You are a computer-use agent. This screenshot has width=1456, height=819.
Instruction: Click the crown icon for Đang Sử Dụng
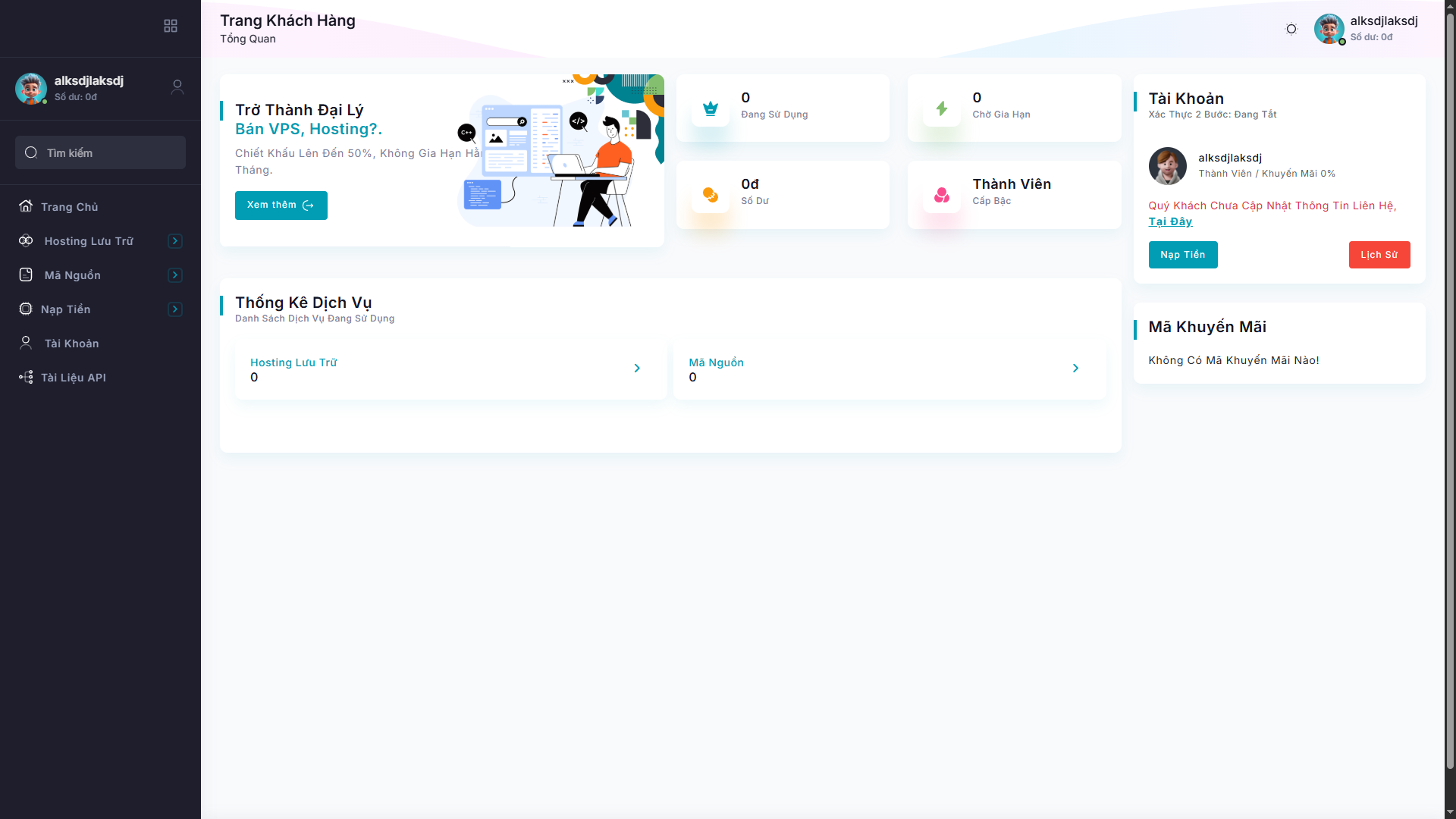coord(711,108)
